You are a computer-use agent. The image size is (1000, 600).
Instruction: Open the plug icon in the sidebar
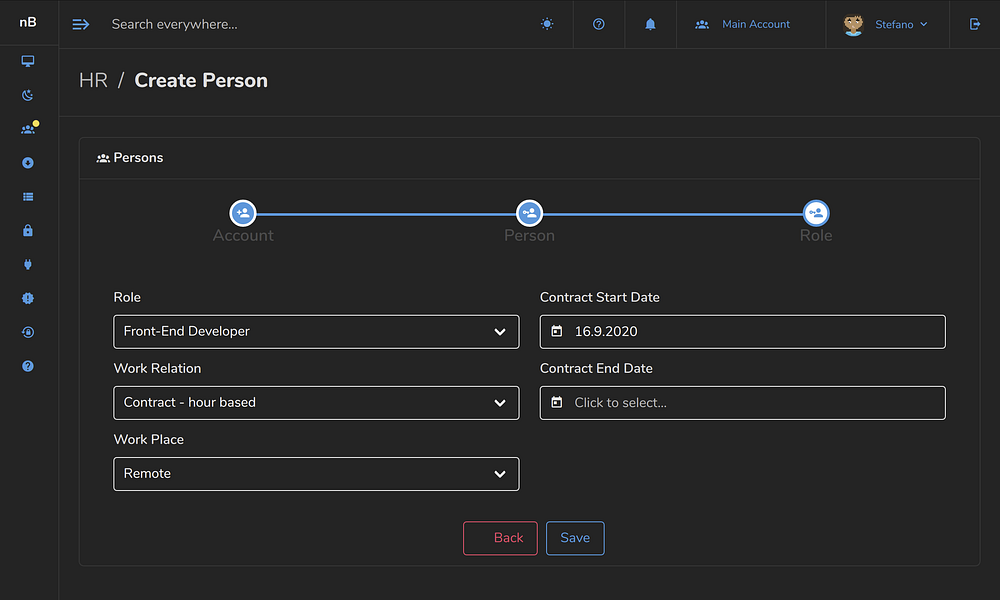[x=28, y=265]
